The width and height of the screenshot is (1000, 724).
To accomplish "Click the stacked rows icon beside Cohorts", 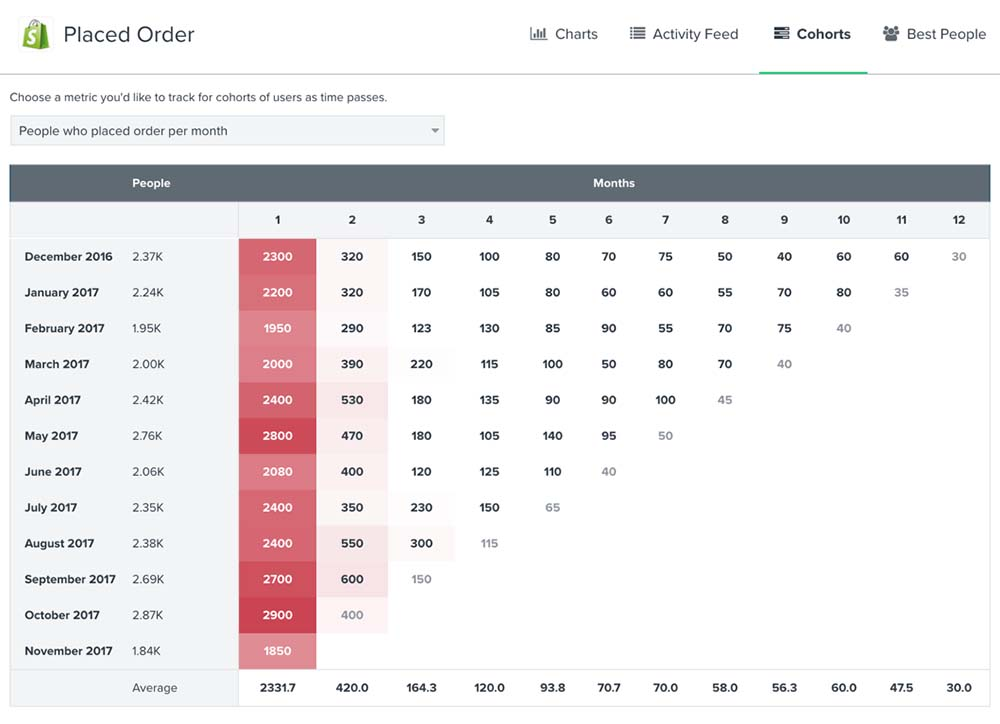I will tap(781, 33).
